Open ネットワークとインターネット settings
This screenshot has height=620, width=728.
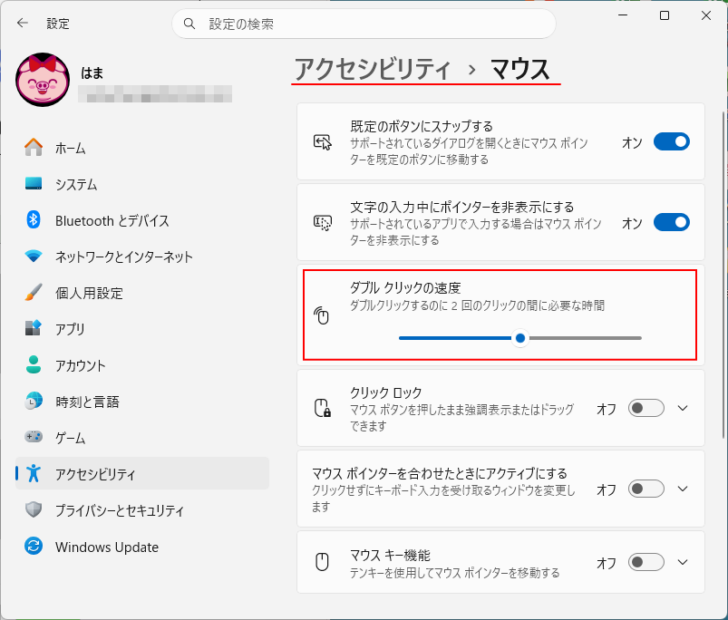click(142, 256)
